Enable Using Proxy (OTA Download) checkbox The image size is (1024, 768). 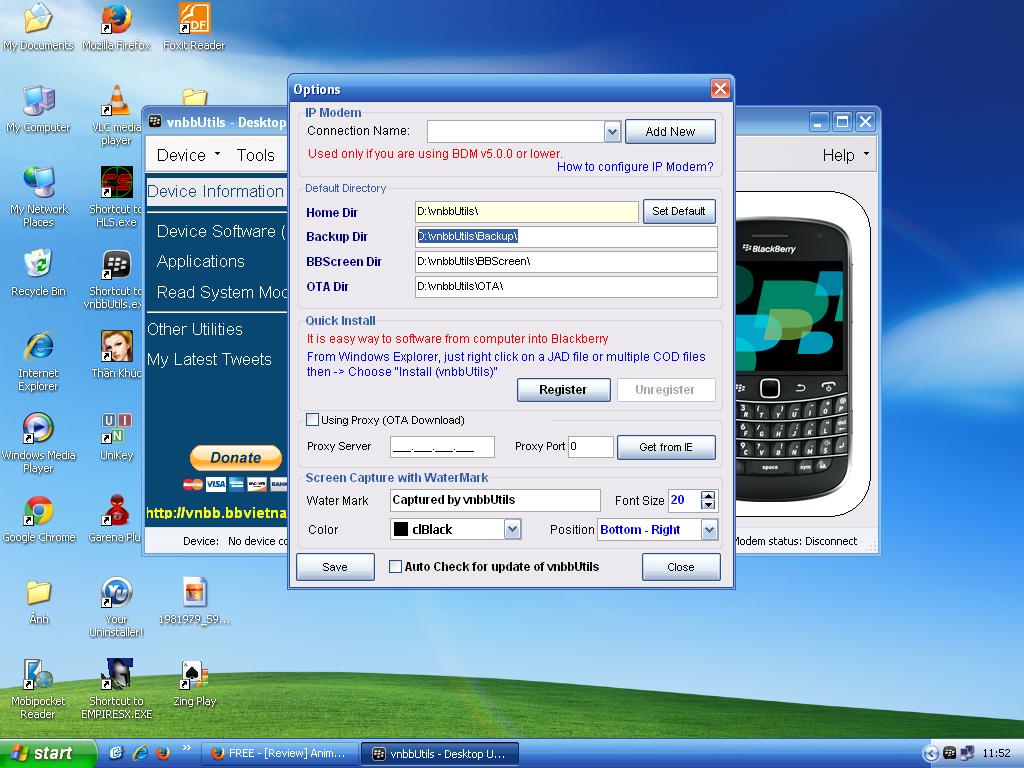click(x=313, y=420)
